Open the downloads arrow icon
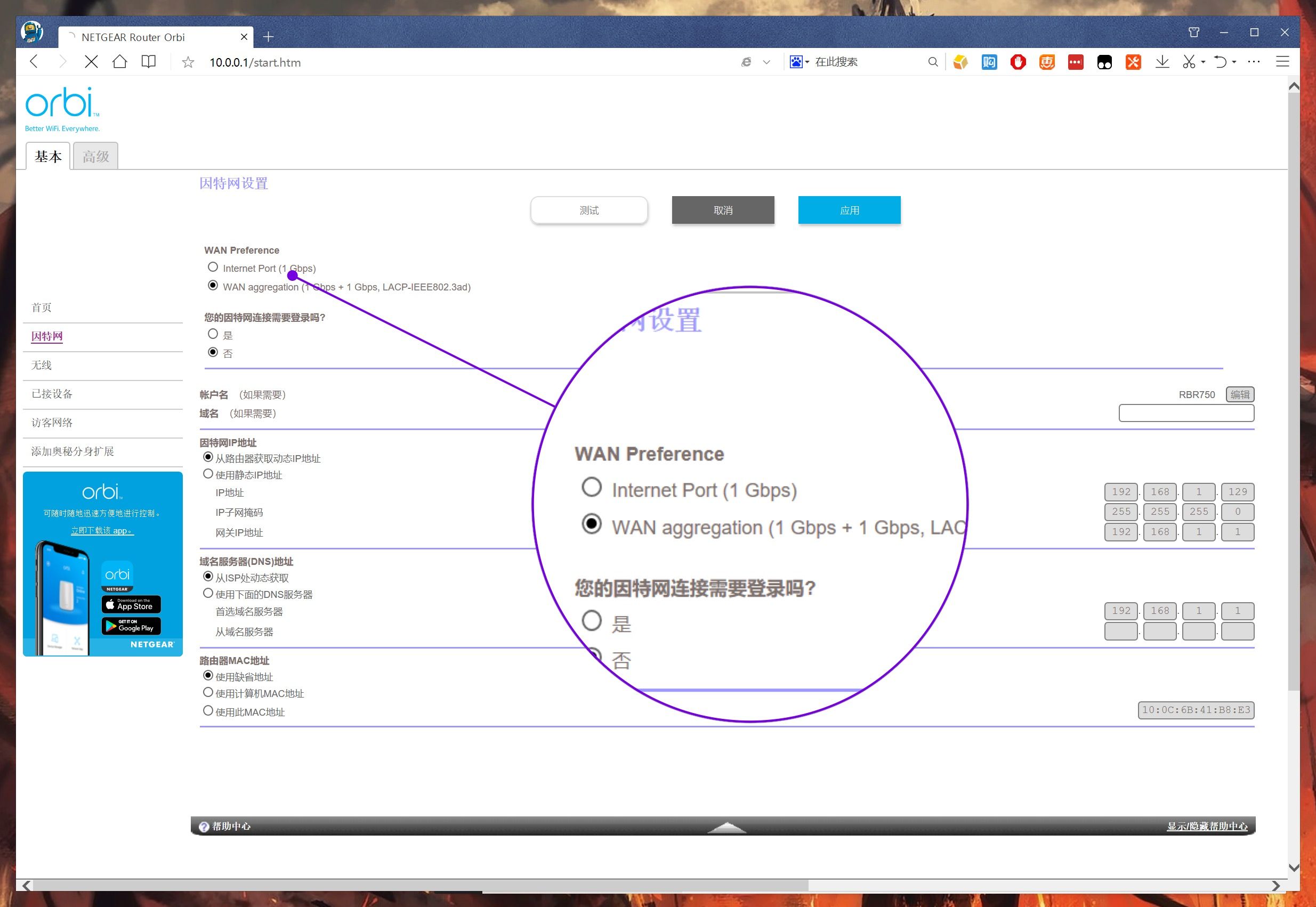 pos(1162,62)
